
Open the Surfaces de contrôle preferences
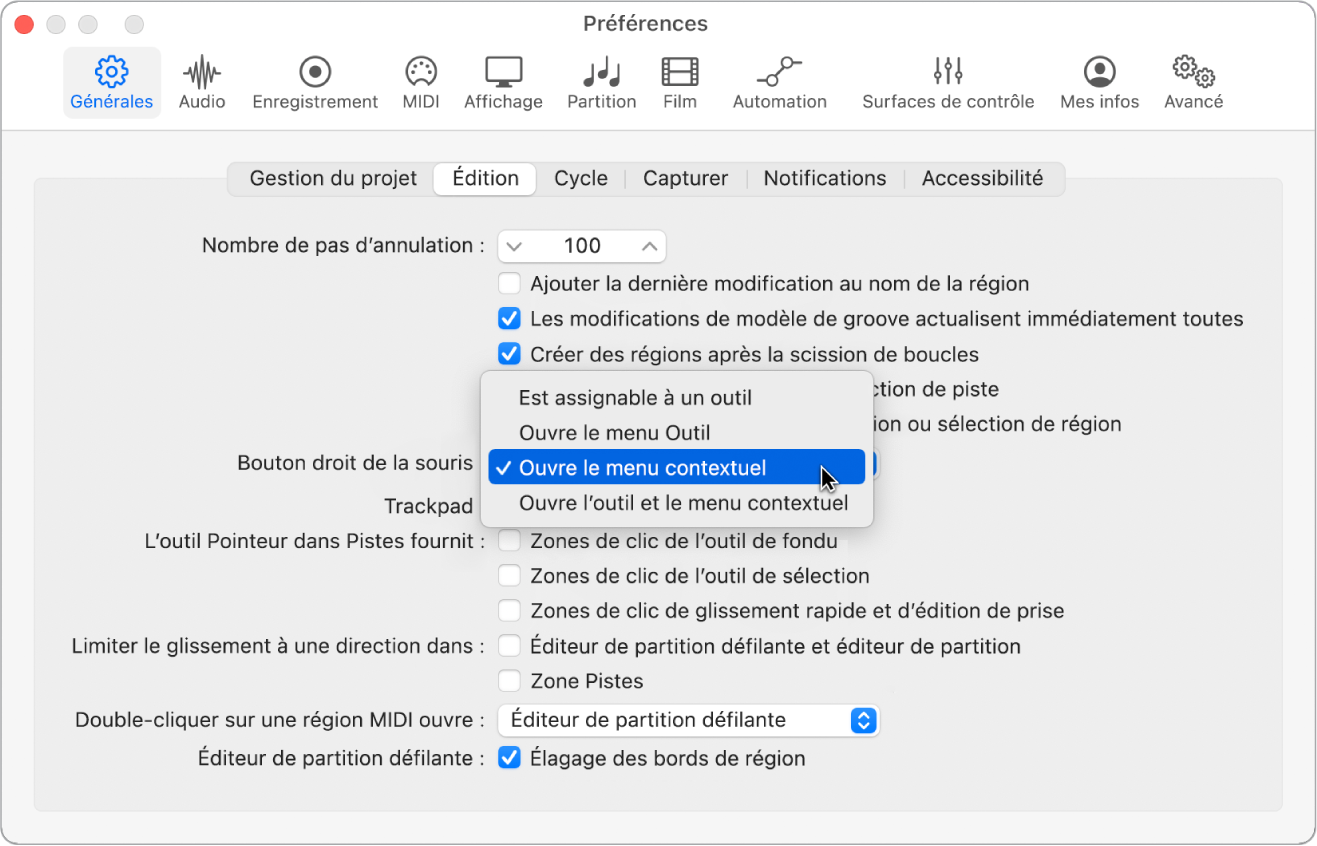pyautogui.click(x=947, y=81)
